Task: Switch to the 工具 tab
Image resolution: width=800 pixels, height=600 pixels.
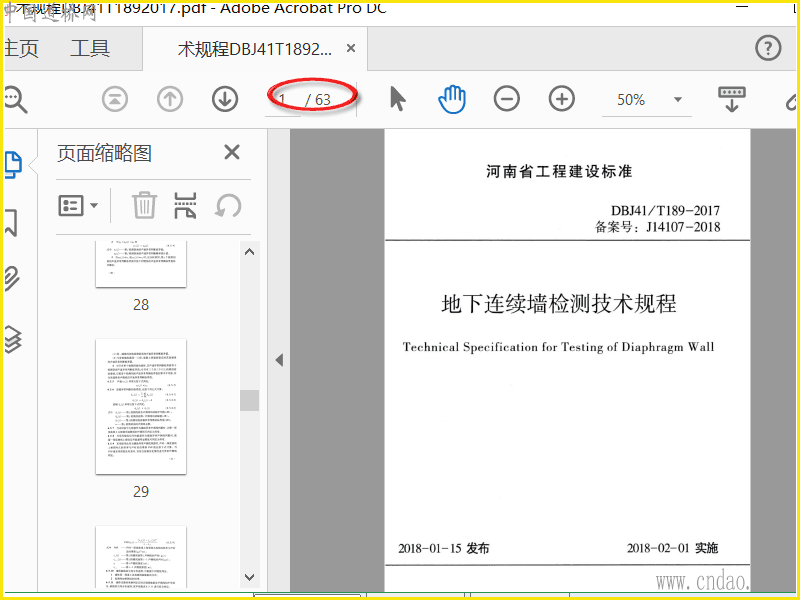Action: pyautogui.click(x=90, y=48)
